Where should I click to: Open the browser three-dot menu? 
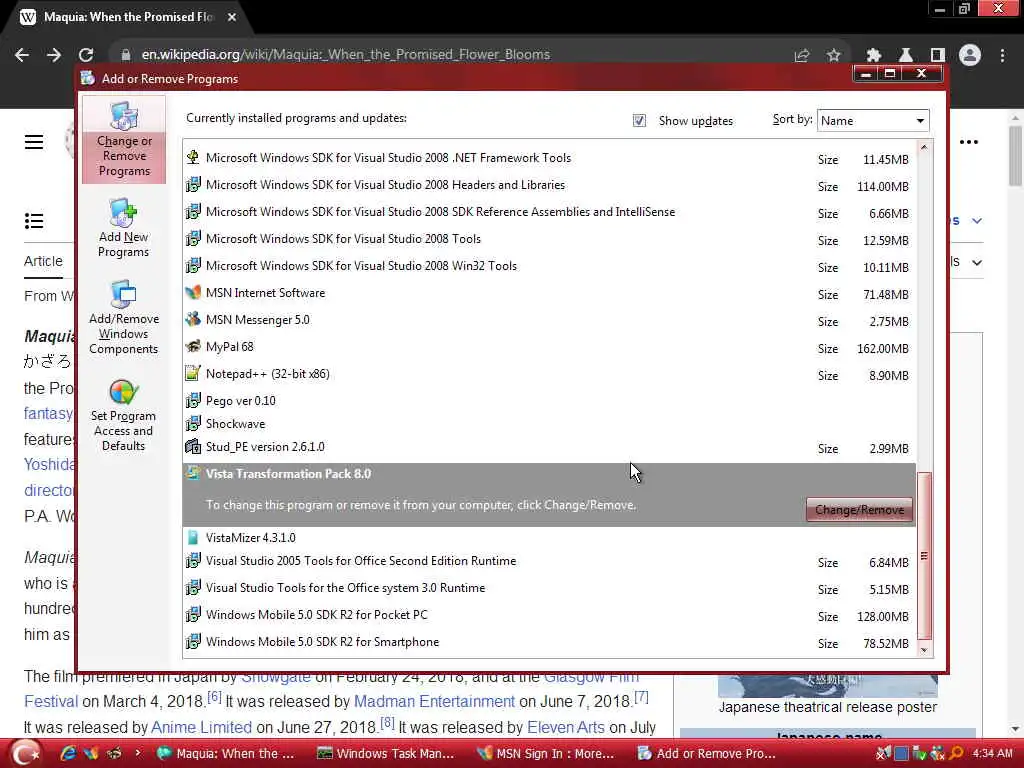point(1002,56)
